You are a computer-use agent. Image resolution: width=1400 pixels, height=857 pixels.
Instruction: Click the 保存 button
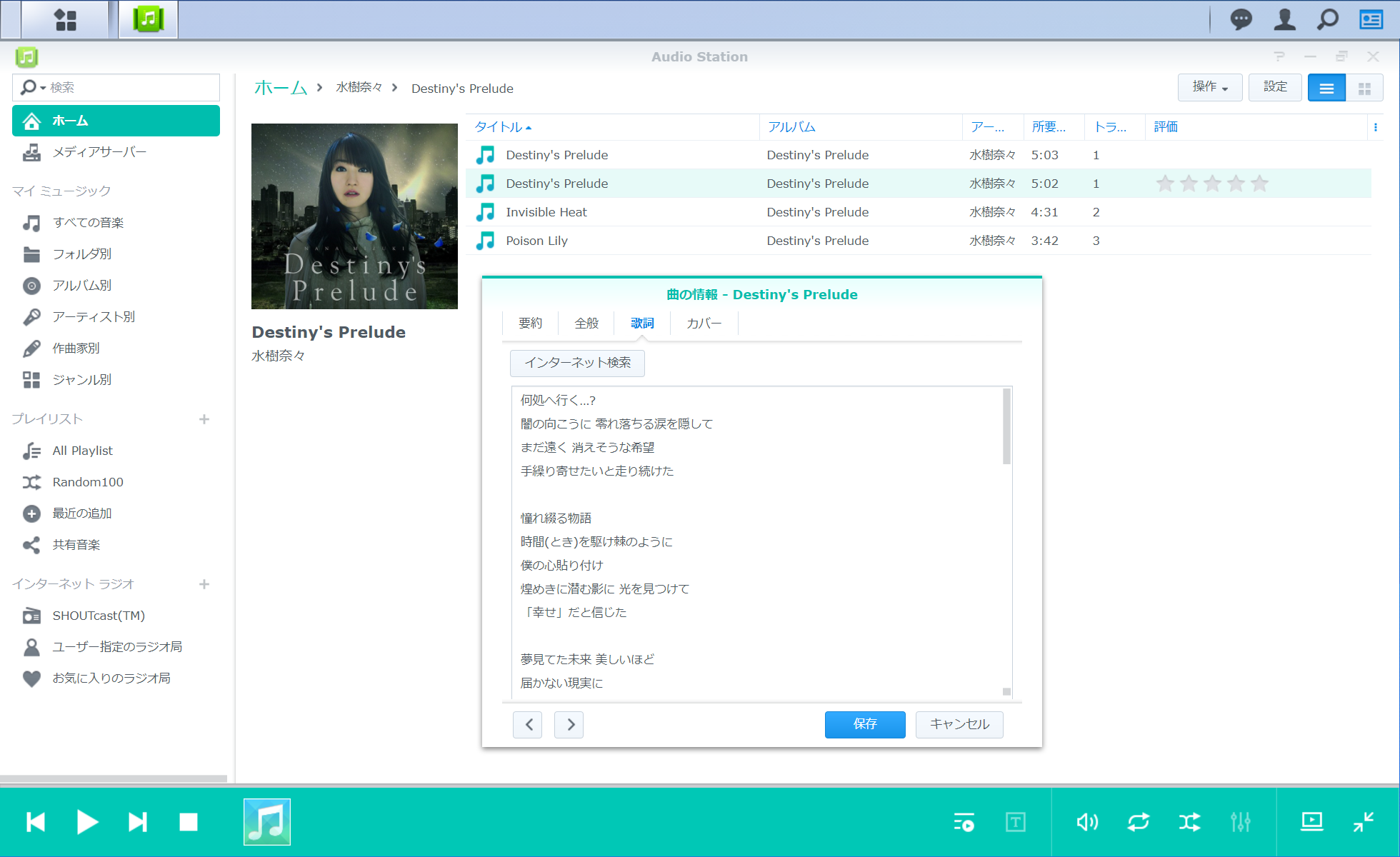864,724
